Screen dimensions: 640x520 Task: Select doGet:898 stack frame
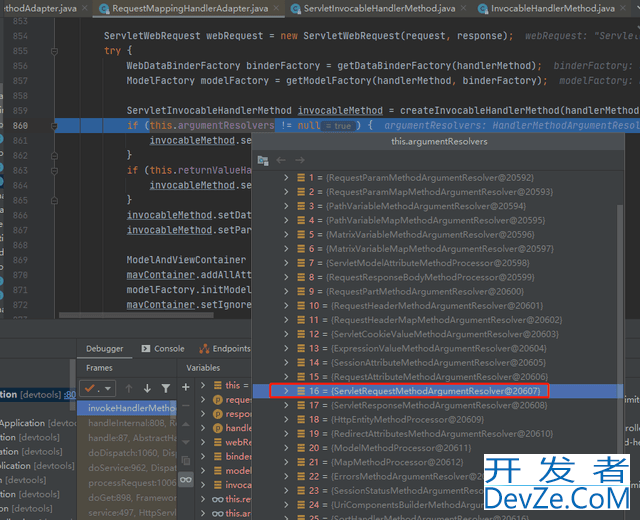click(x=127, y=498)
